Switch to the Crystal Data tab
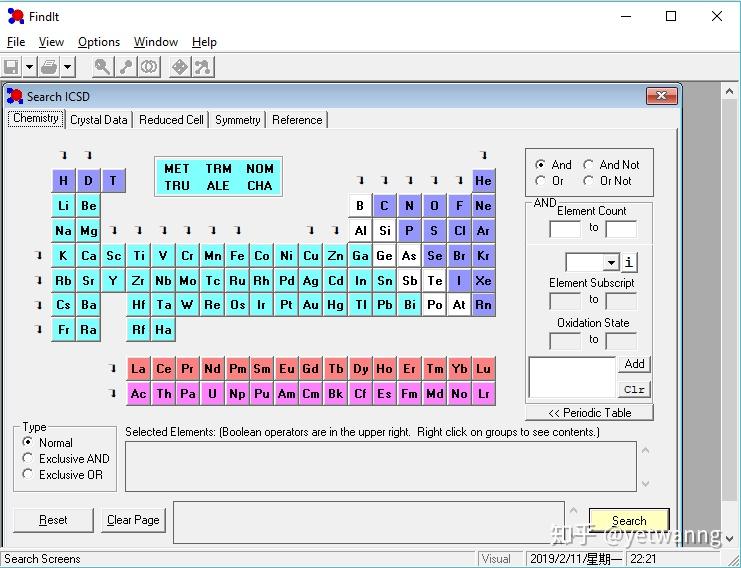 [x=99, y=120]
